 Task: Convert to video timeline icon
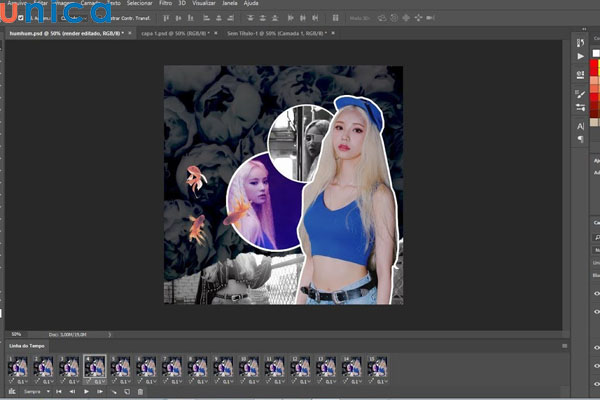tap(12, 392)
